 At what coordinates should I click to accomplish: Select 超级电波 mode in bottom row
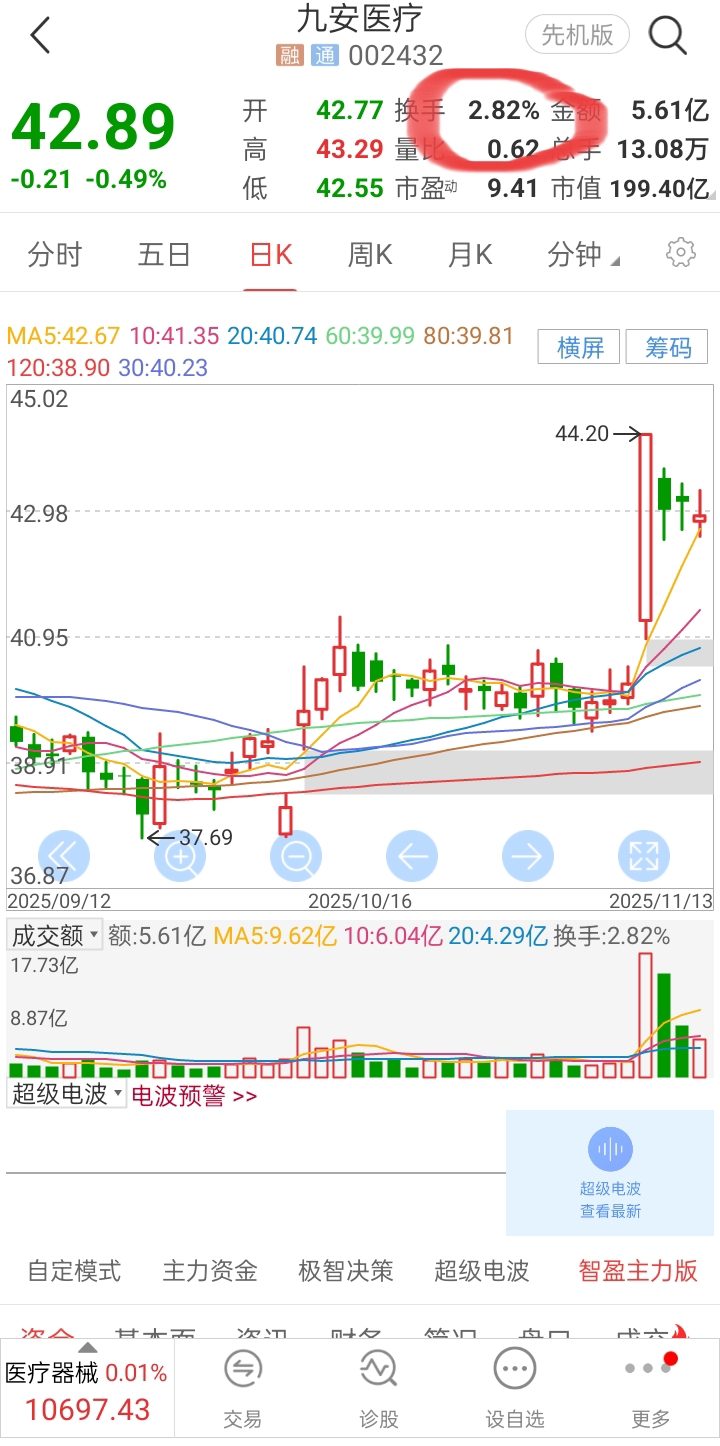point(482,1271)
